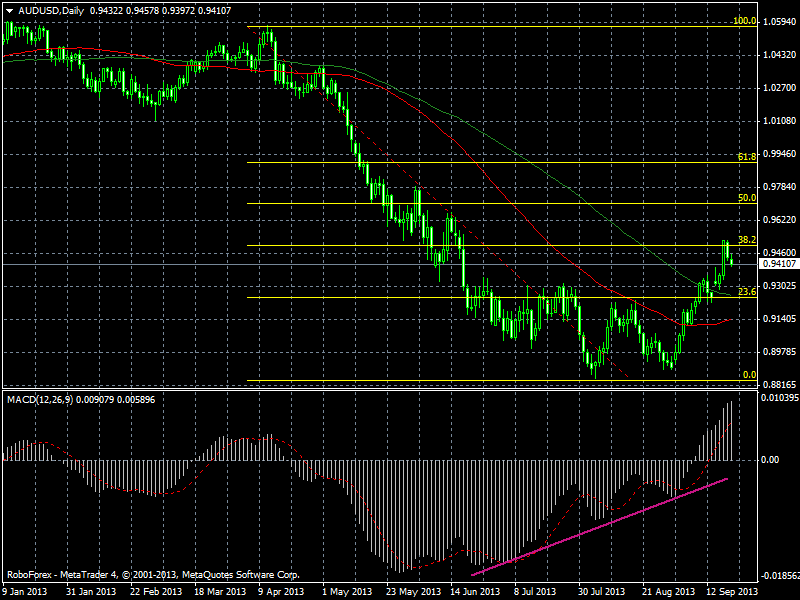Select the 100.0 Fibonacci level label
This screenshot has width=800, height=600.
click(x=744, y=21)
